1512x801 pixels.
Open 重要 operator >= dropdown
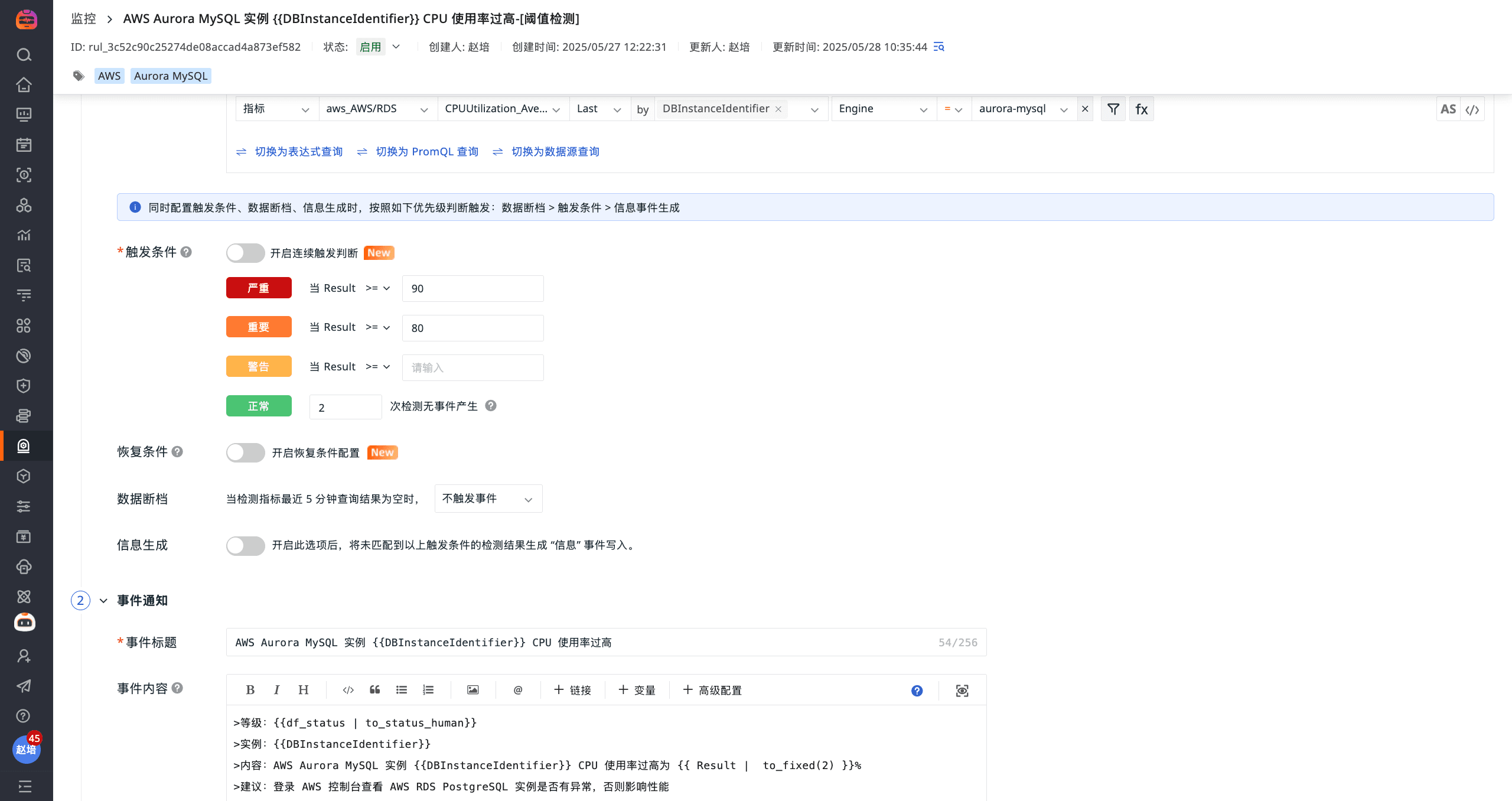(x=378, y=327)
